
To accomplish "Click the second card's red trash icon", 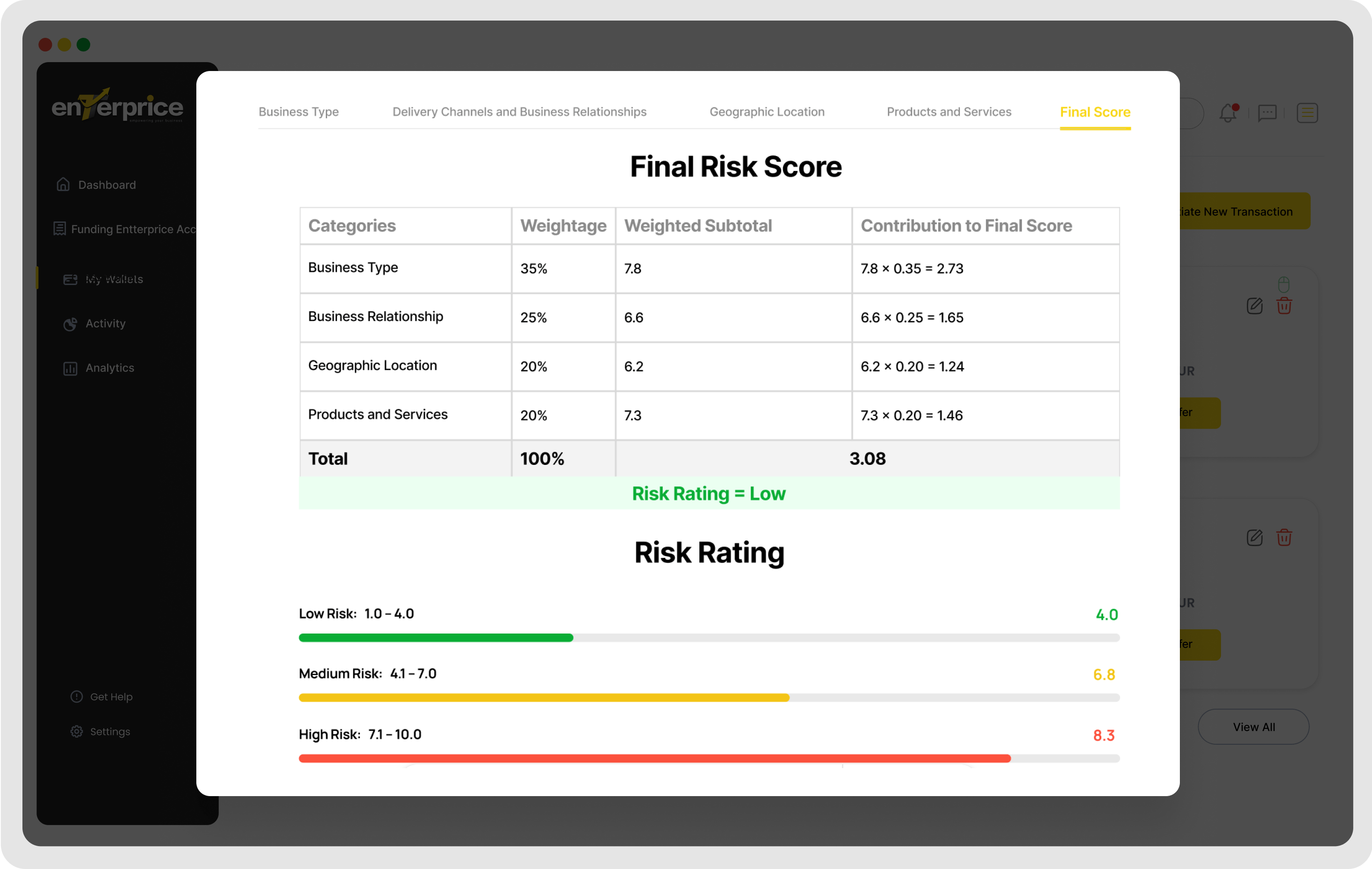I will (x=1284, y=538).
